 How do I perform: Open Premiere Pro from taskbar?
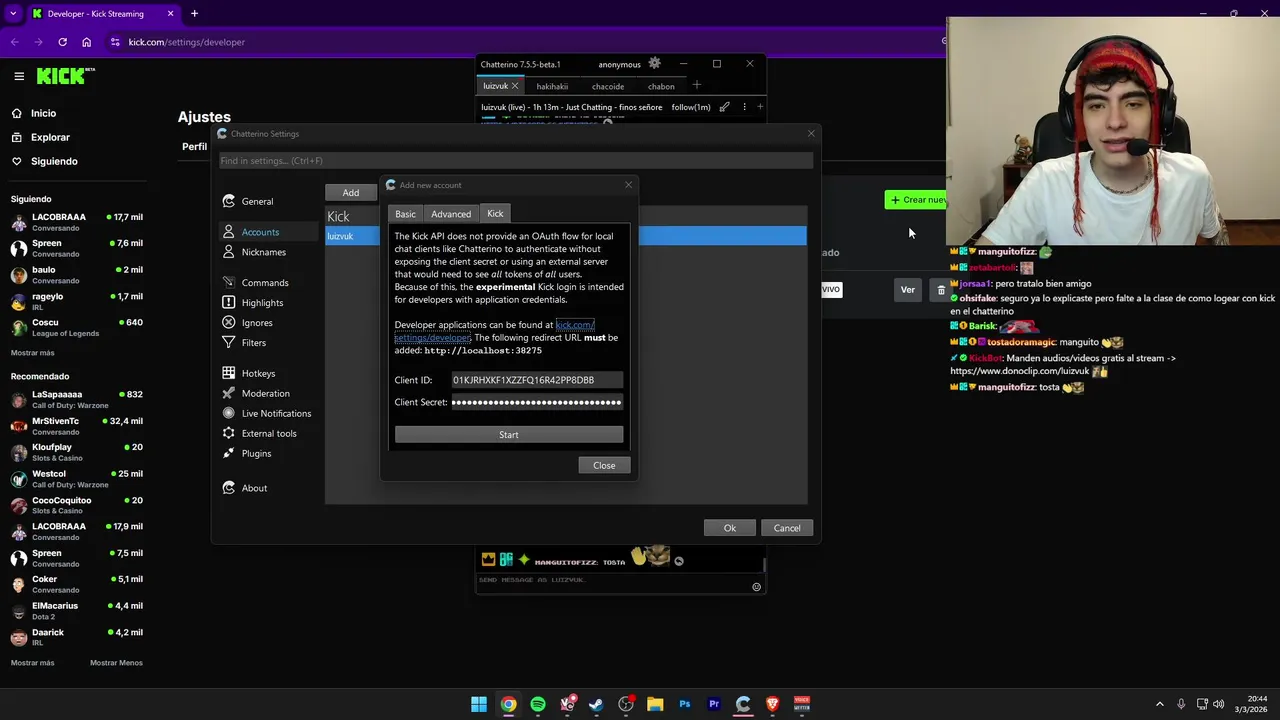pos(714,704)
